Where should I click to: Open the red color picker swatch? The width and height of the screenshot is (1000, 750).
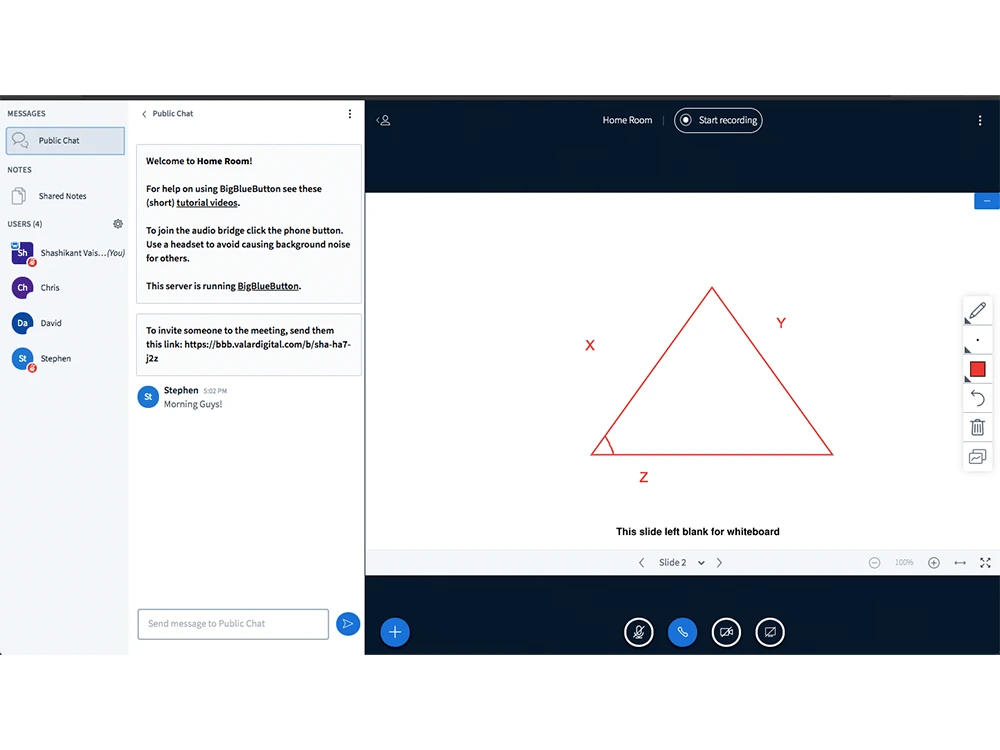pos(977,369)
